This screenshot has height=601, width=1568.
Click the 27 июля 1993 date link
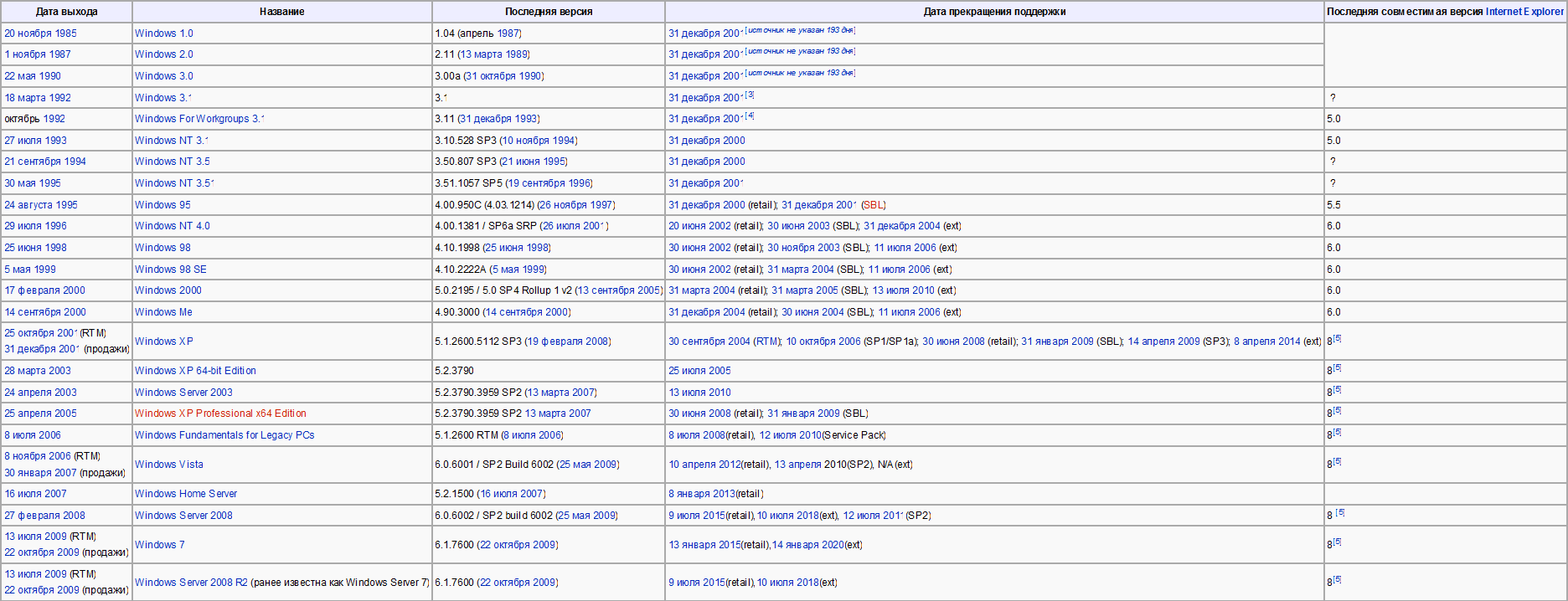pyautogui.click(x=35, y=141)
